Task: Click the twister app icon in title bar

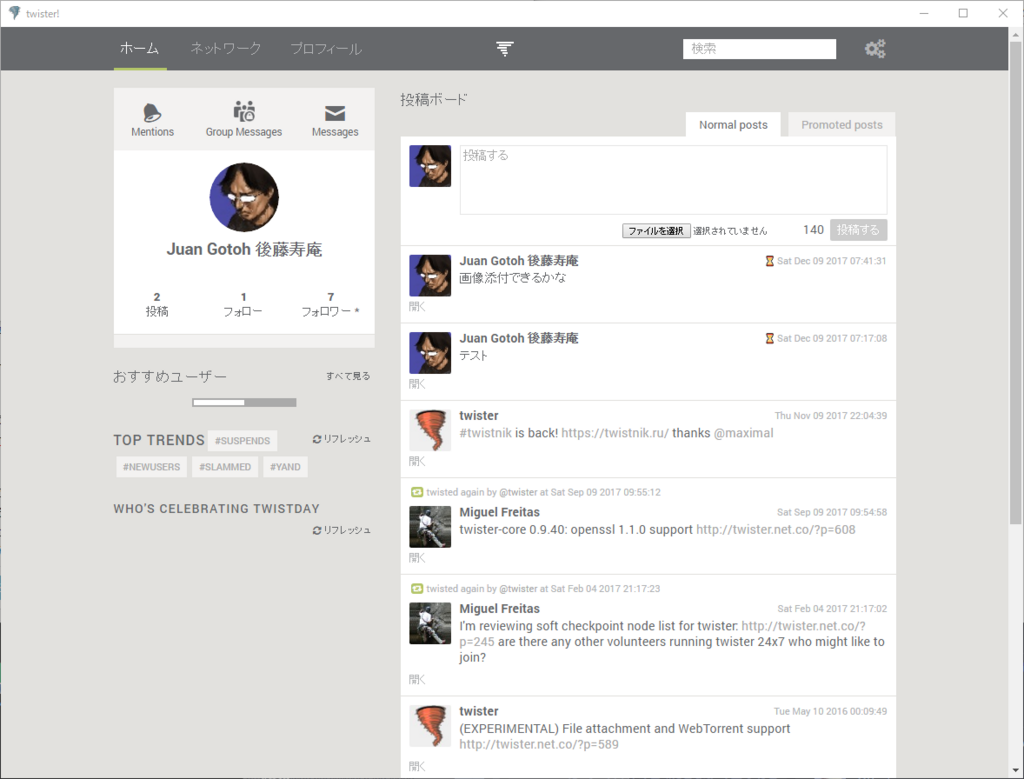Action: pyautogui.click(x=14, y=13)
